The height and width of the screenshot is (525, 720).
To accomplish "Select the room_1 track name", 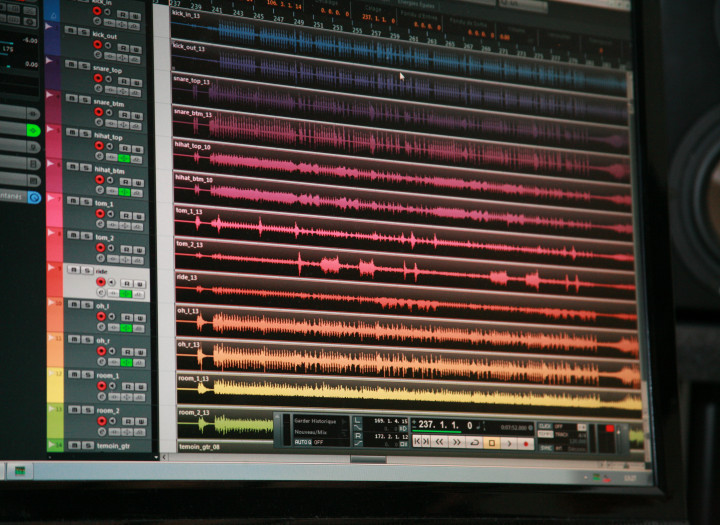I will tap(107, 376).
